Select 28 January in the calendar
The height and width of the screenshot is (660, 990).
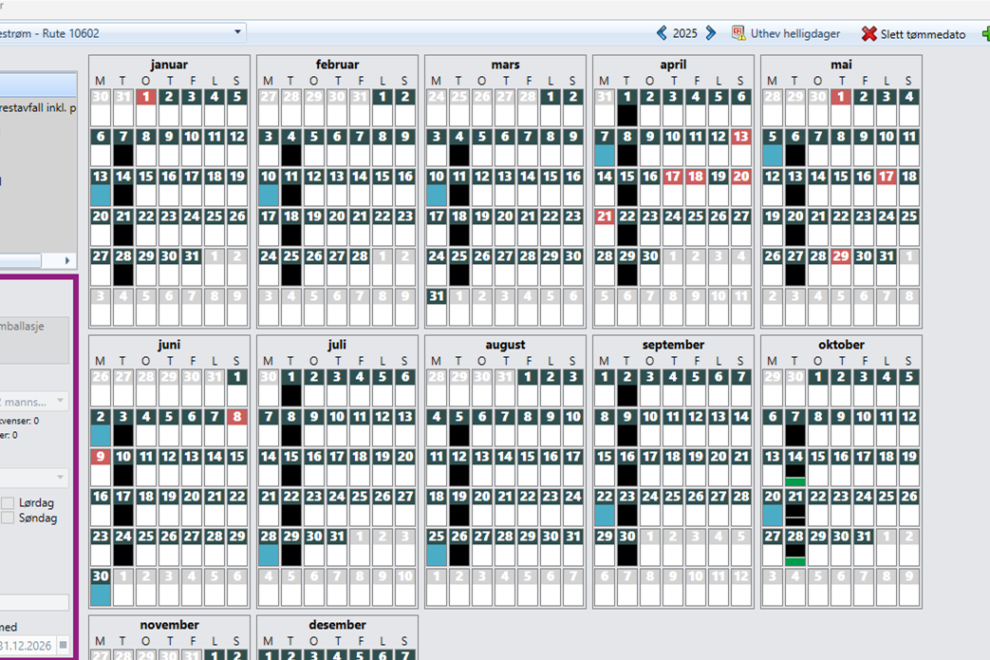(x=123, y=266)
